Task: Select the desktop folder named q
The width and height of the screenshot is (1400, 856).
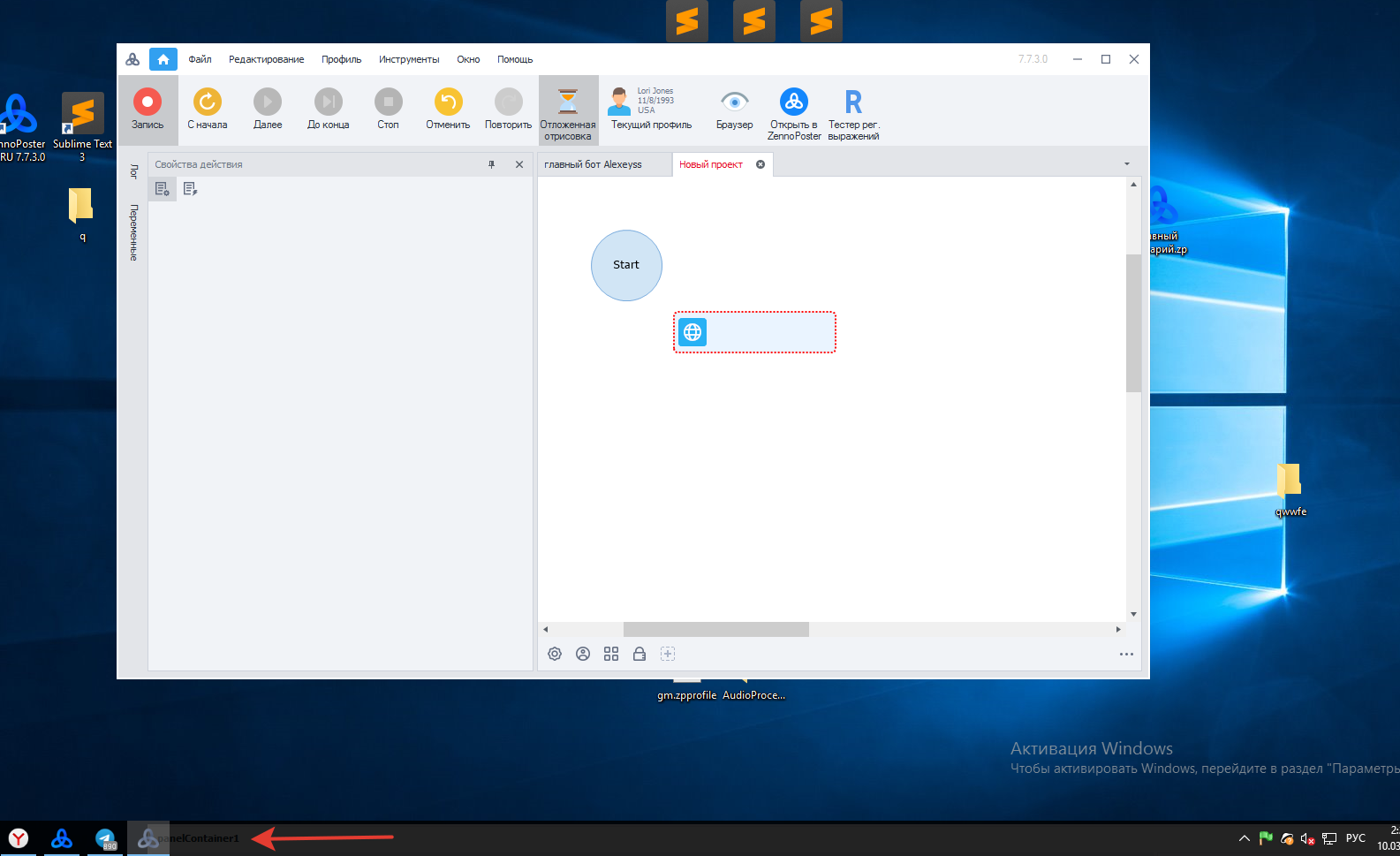Action: (81, 215)
